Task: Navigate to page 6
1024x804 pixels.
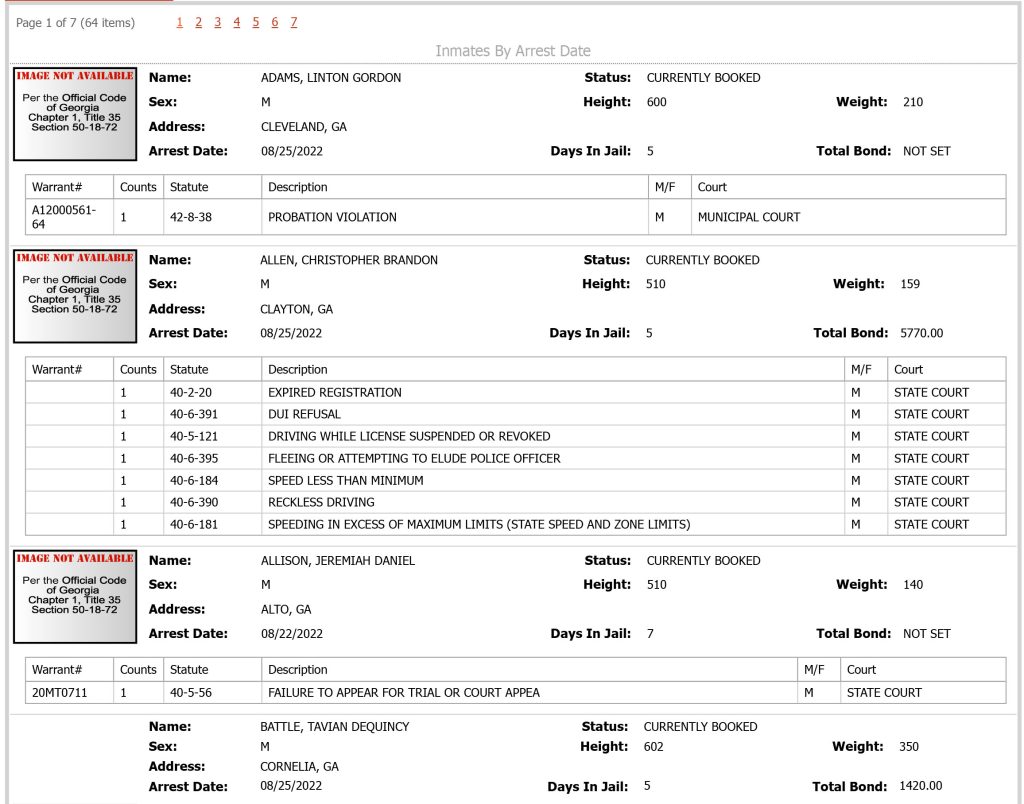Action: point(274,23)
